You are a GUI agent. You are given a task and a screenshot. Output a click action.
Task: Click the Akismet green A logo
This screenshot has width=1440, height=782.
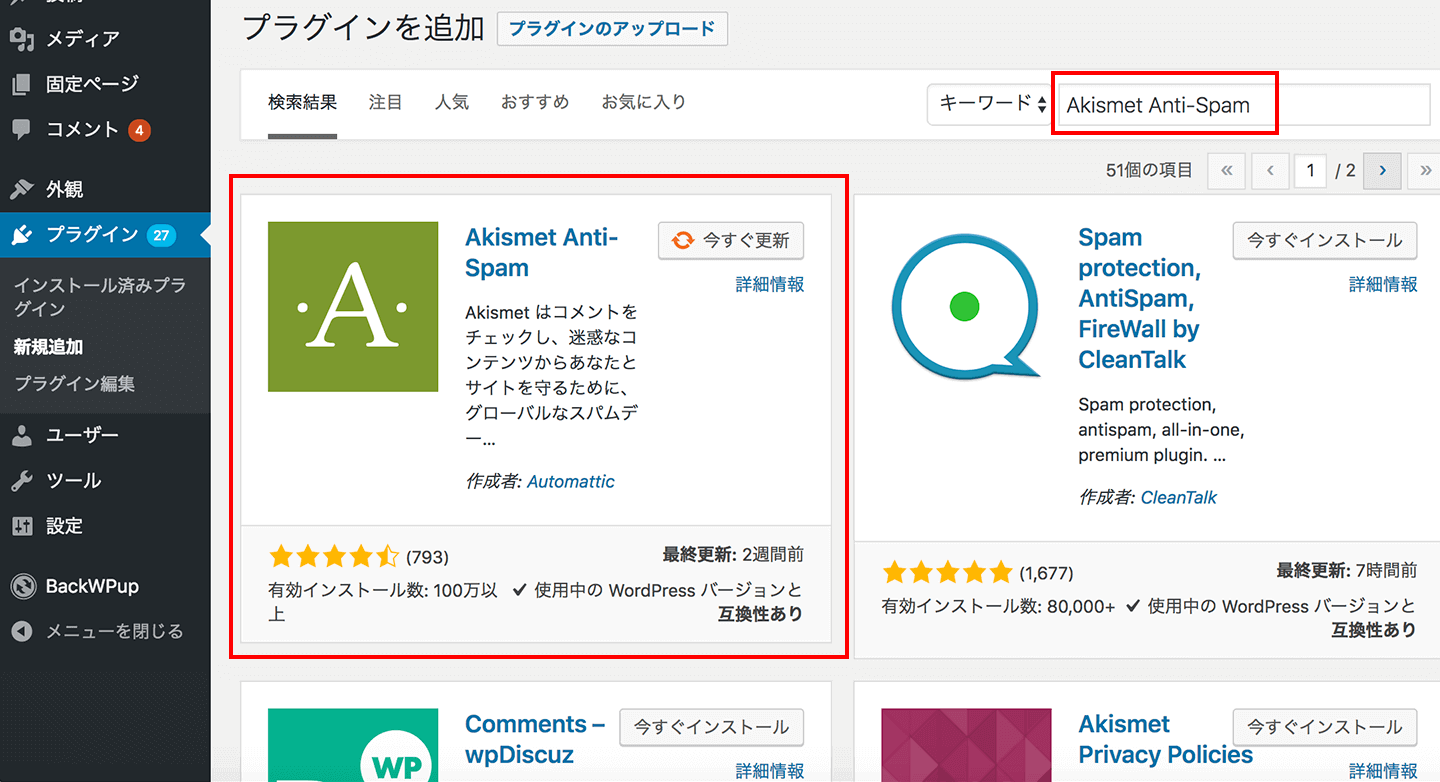353,307
